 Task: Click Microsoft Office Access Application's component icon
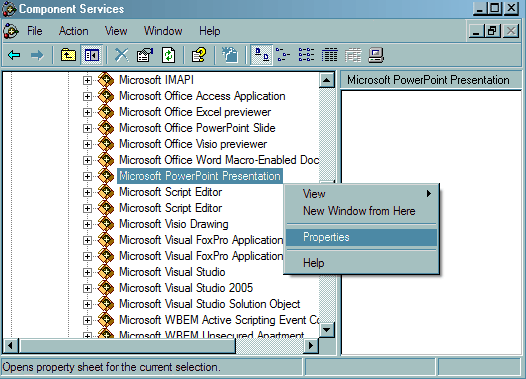(106, 96)
